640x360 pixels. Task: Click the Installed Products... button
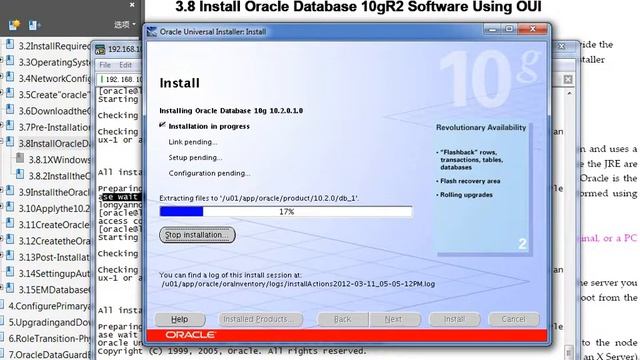point(260,319)
